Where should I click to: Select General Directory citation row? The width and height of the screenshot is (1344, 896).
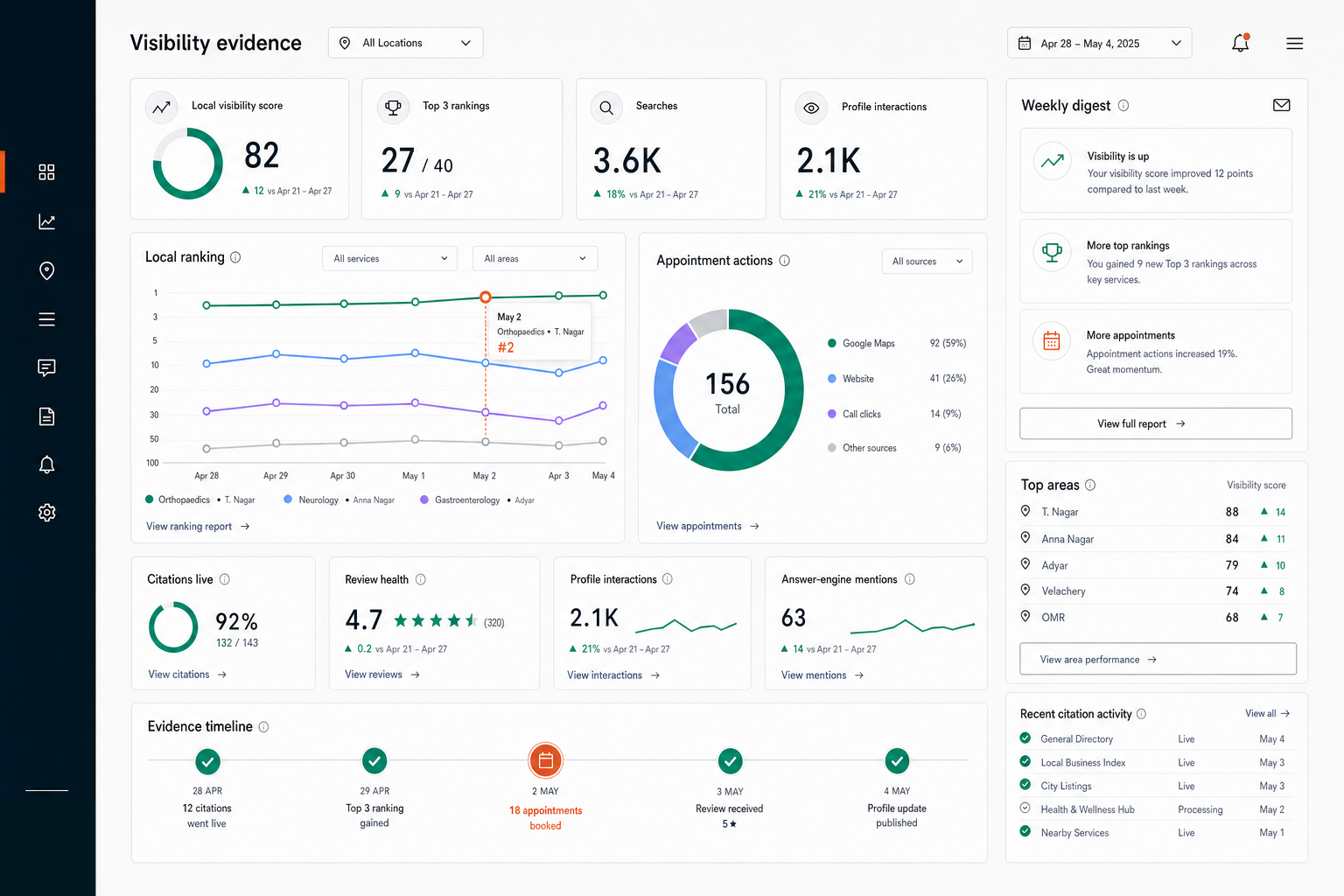tap(1154, 739)
